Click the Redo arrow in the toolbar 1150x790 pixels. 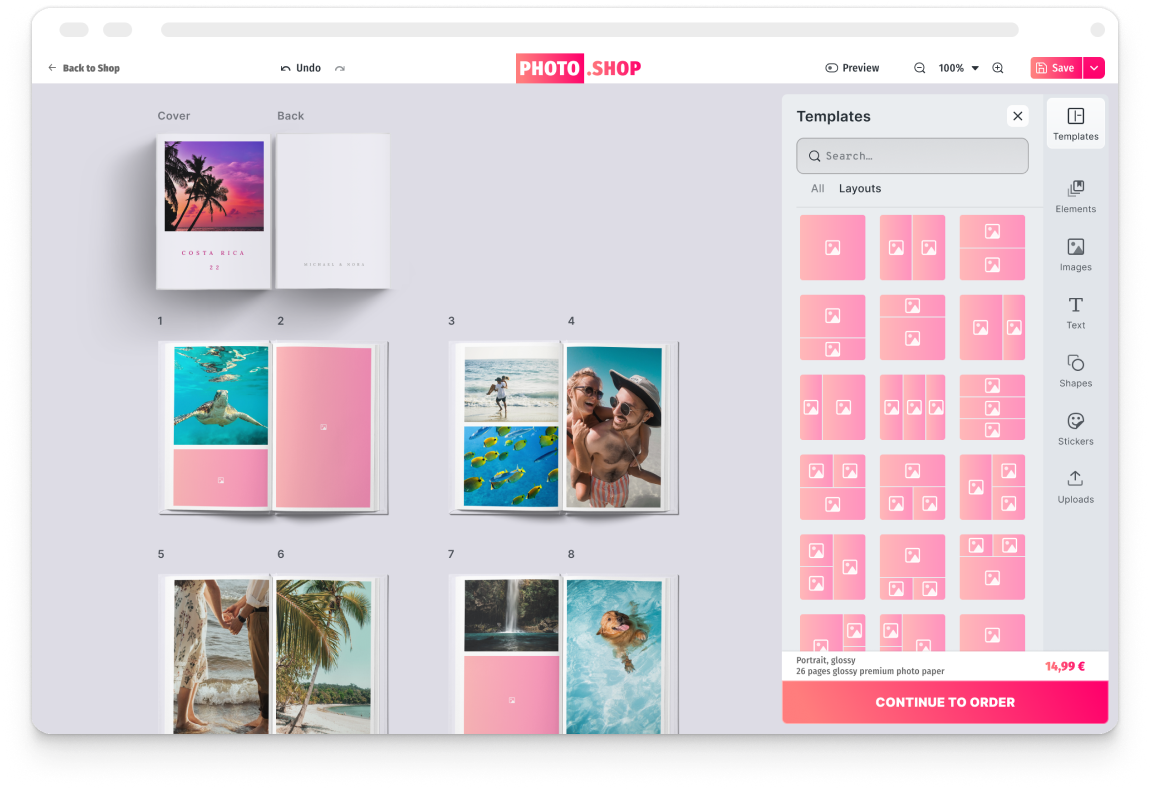[x=338, y=67]
